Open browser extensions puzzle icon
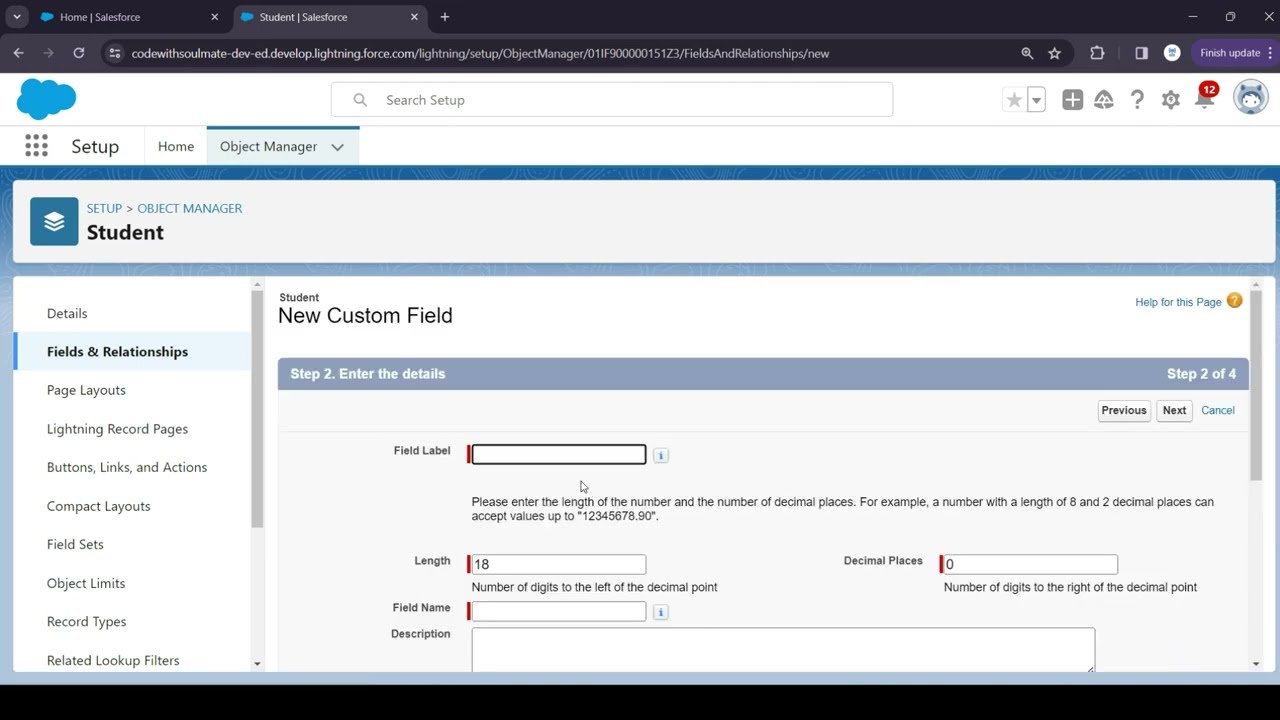1280x720 pixels. click(x=1097, y=53)
